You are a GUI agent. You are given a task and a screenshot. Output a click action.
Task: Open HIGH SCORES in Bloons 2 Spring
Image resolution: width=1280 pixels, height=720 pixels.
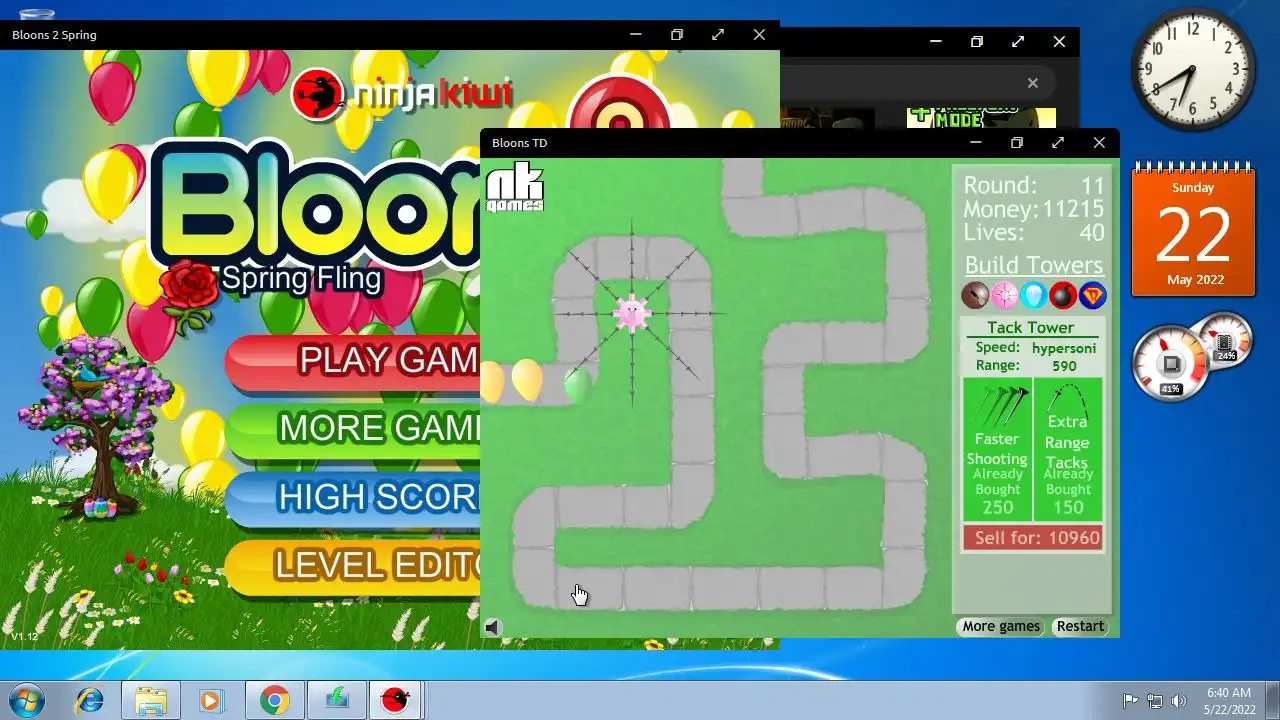(353, 497)
